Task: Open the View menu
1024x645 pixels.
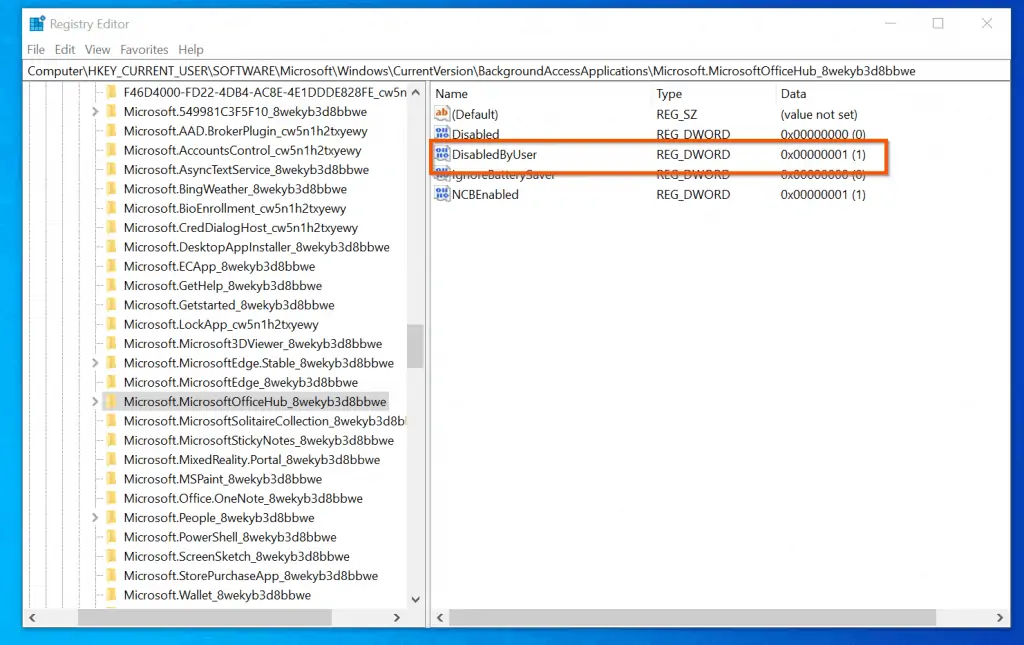Action: coord(97,49)
